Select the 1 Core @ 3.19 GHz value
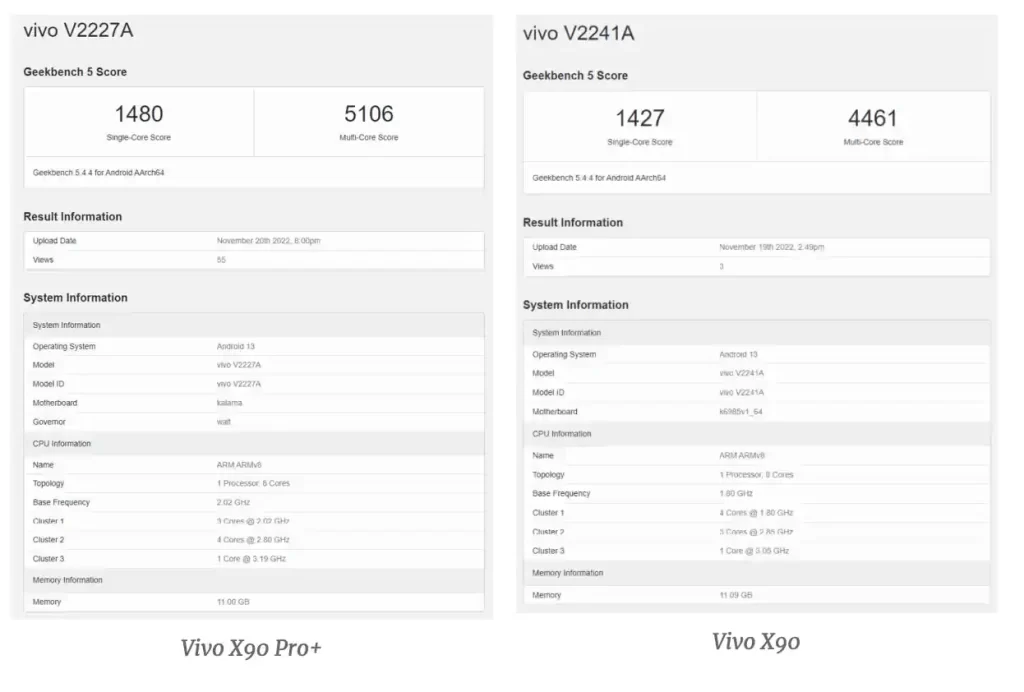This screenshot has height=692, width=1024. 251,559
